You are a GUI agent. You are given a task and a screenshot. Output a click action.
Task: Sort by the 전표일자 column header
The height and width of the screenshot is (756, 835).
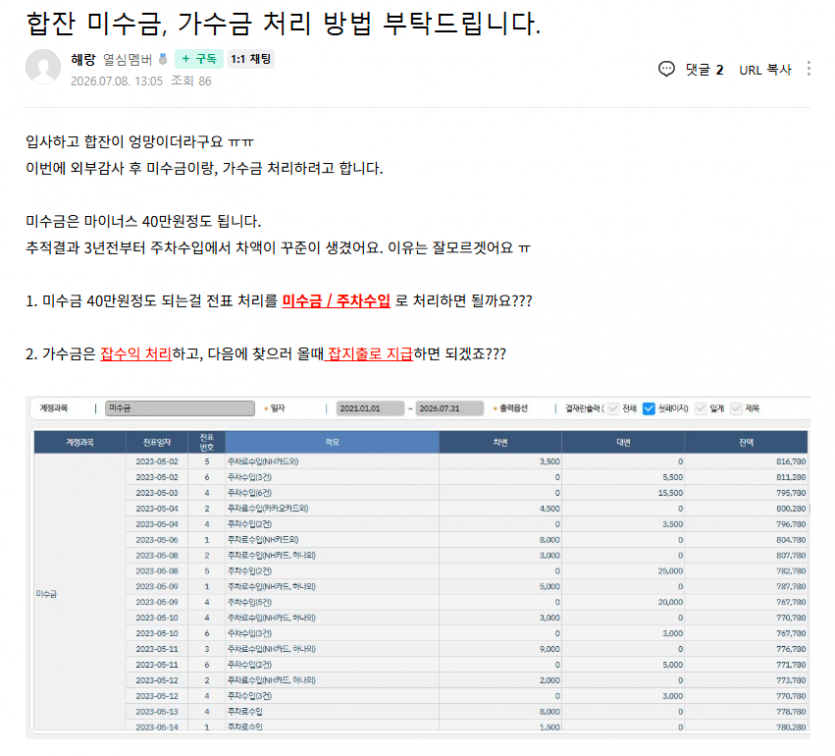pyautogui.click(x=157, y=442)
